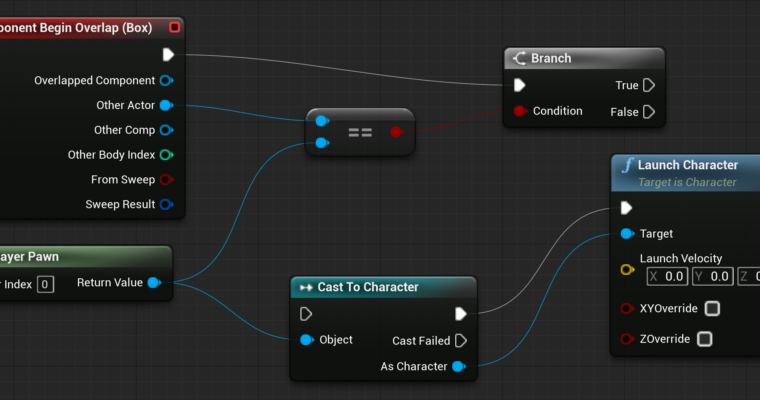Viewport: 760px width, 400px height.
Task: Click the Branch False output pin
Action: (649, 112)
